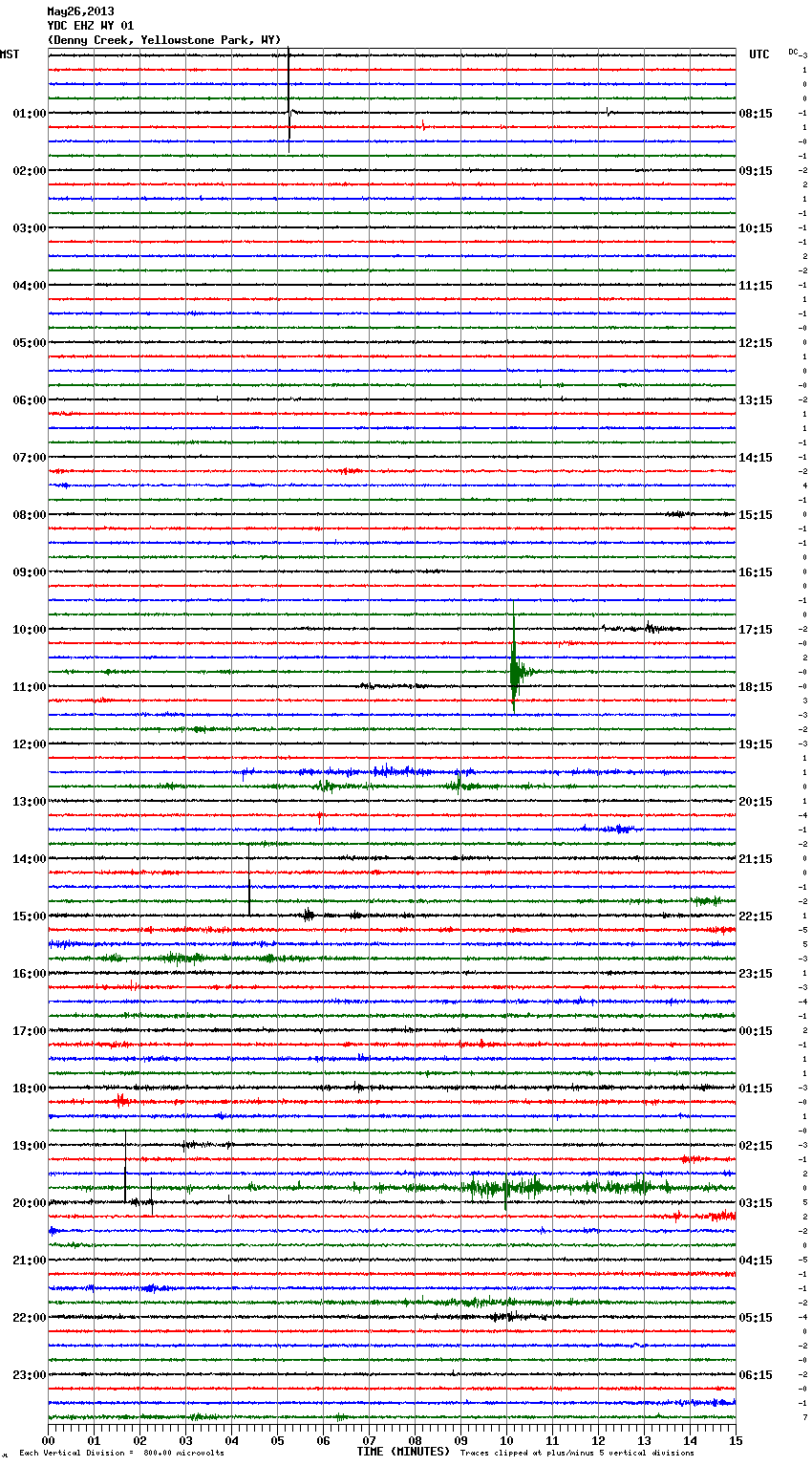812x1466 pixels.
Task: Click the 17:15 UTC time label
Action: (x=756, y=630)
